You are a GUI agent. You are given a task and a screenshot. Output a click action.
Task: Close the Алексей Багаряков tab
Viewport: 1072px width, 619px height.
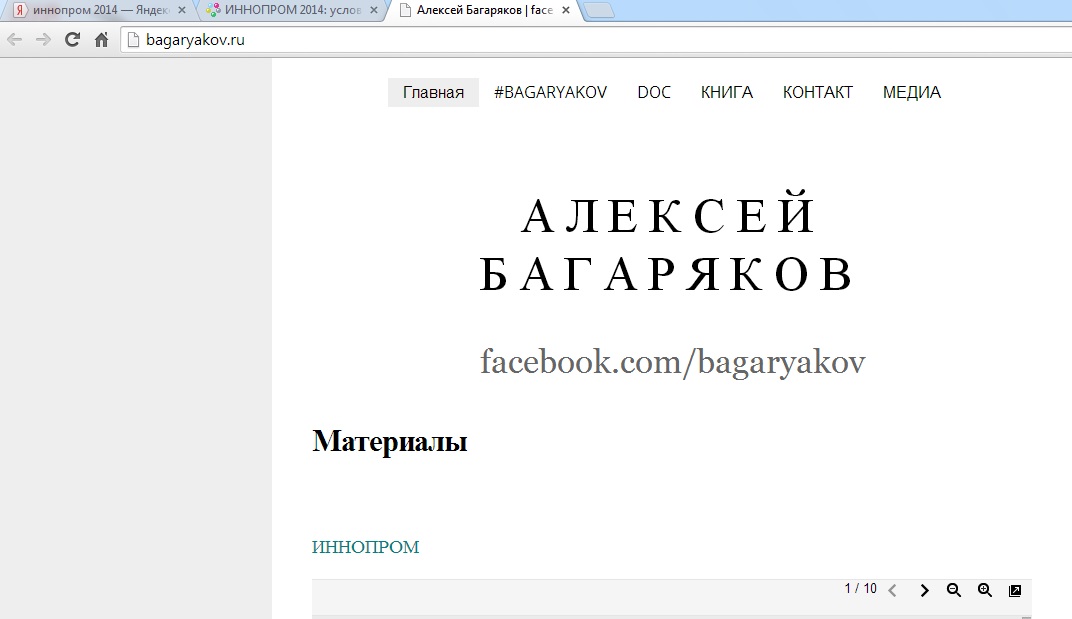566,10
